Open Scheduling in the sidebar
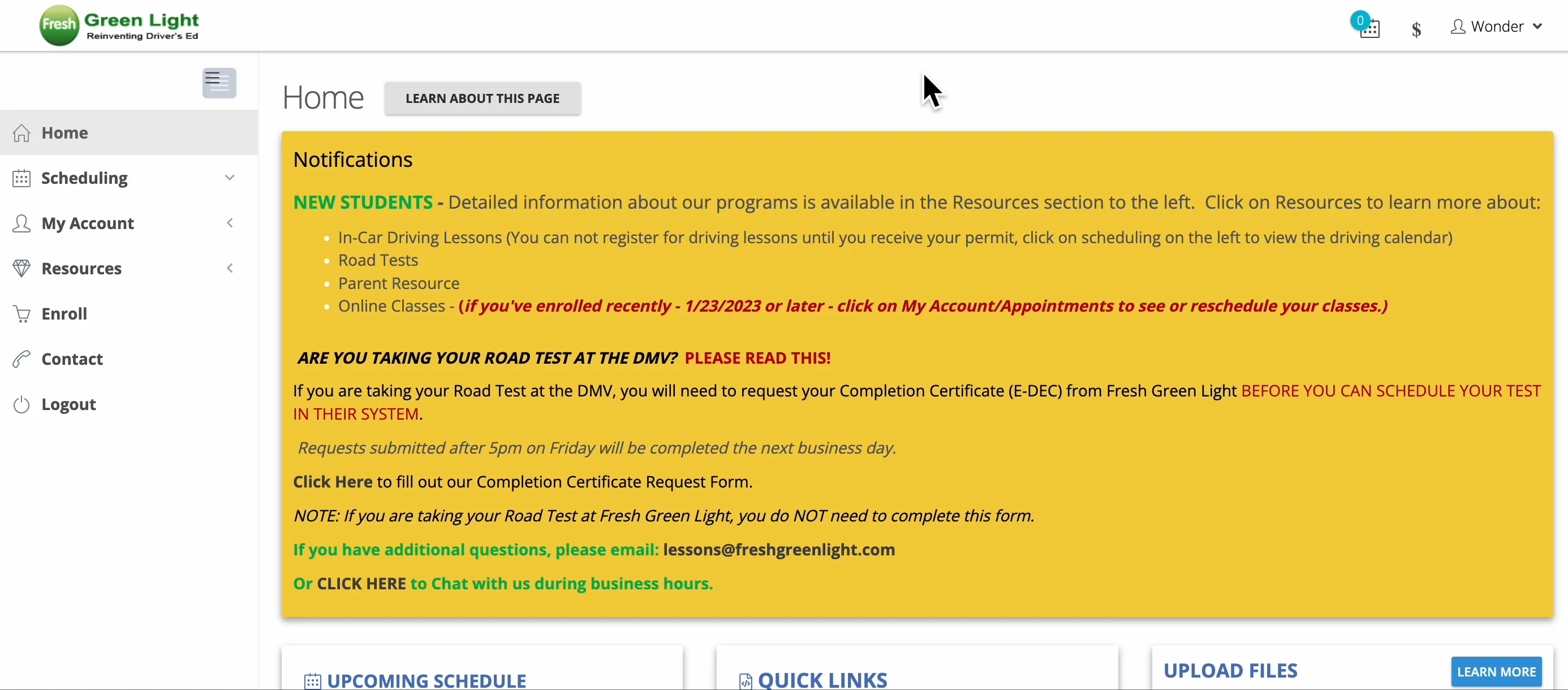The image size is (1568, 690). click(x=129, y=178)
